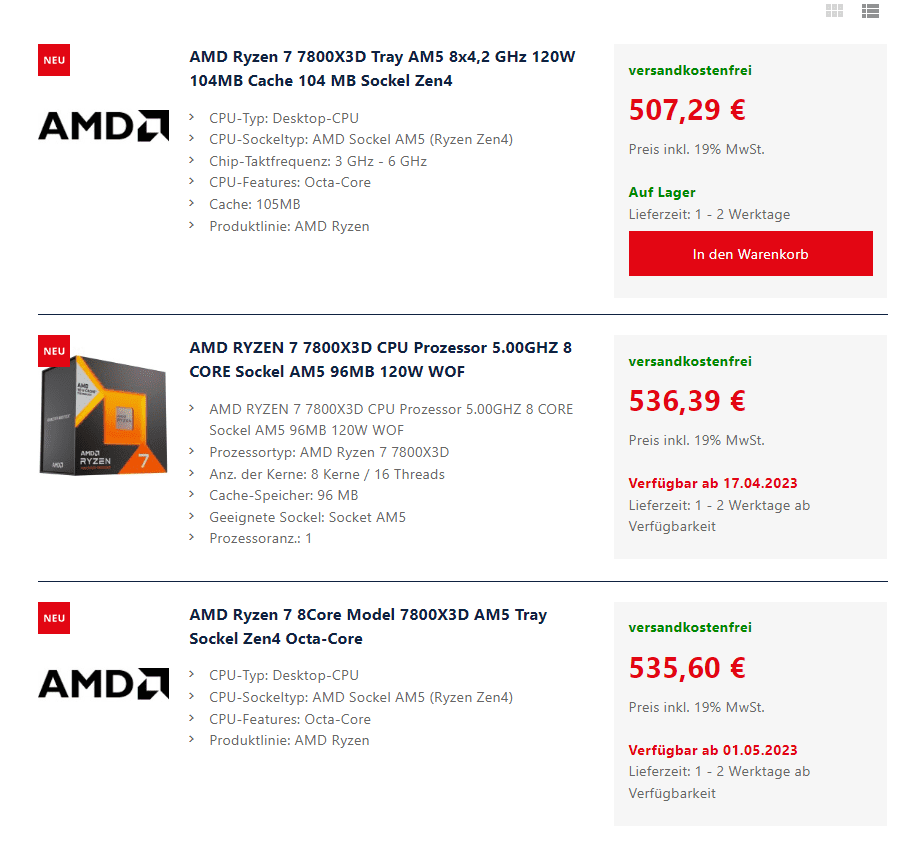Switch to list view layout
The width and height of the screenshot is (922, 846).
point(870,11)
